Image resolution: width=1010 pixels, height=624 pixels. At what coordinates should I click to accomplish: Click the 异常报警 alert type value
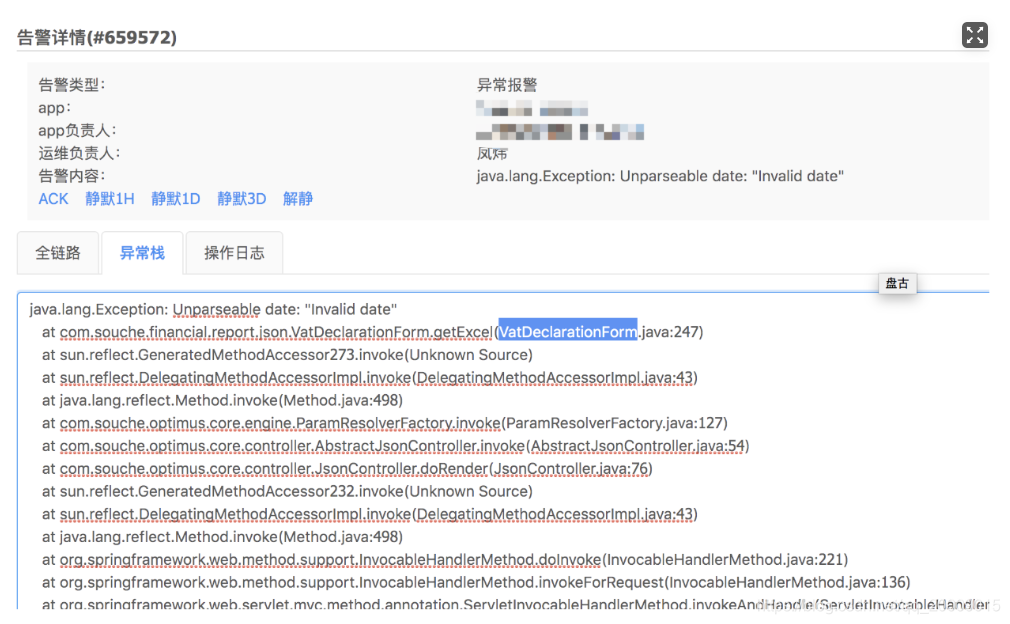507,85
